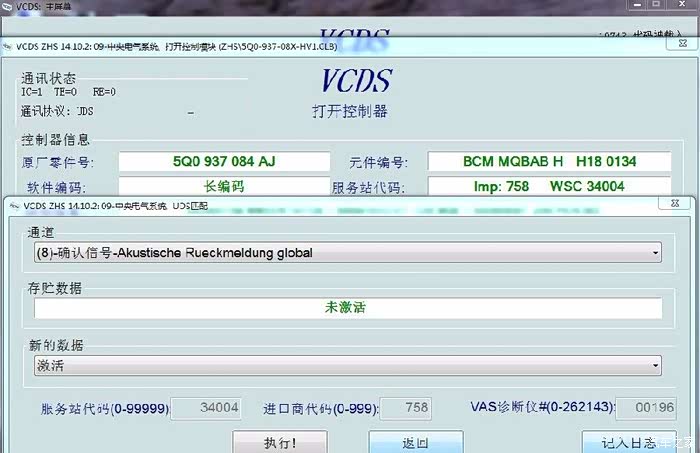
Task: Click the Imp: 758 WSC 34004 field
Action: (x=549, y=186)
